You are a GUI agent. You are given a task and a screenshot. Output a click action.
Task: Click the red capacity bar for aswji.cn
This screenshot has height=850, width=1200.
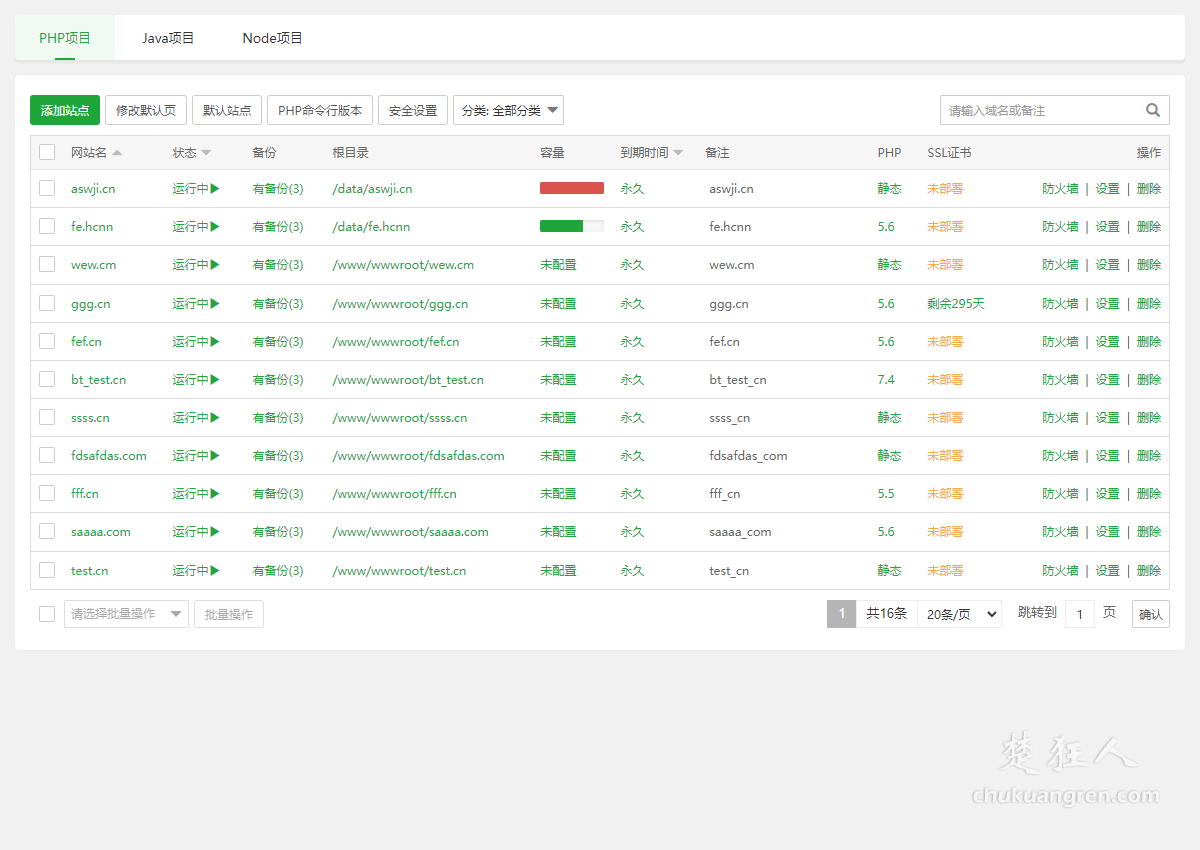(x=572, y=188)
